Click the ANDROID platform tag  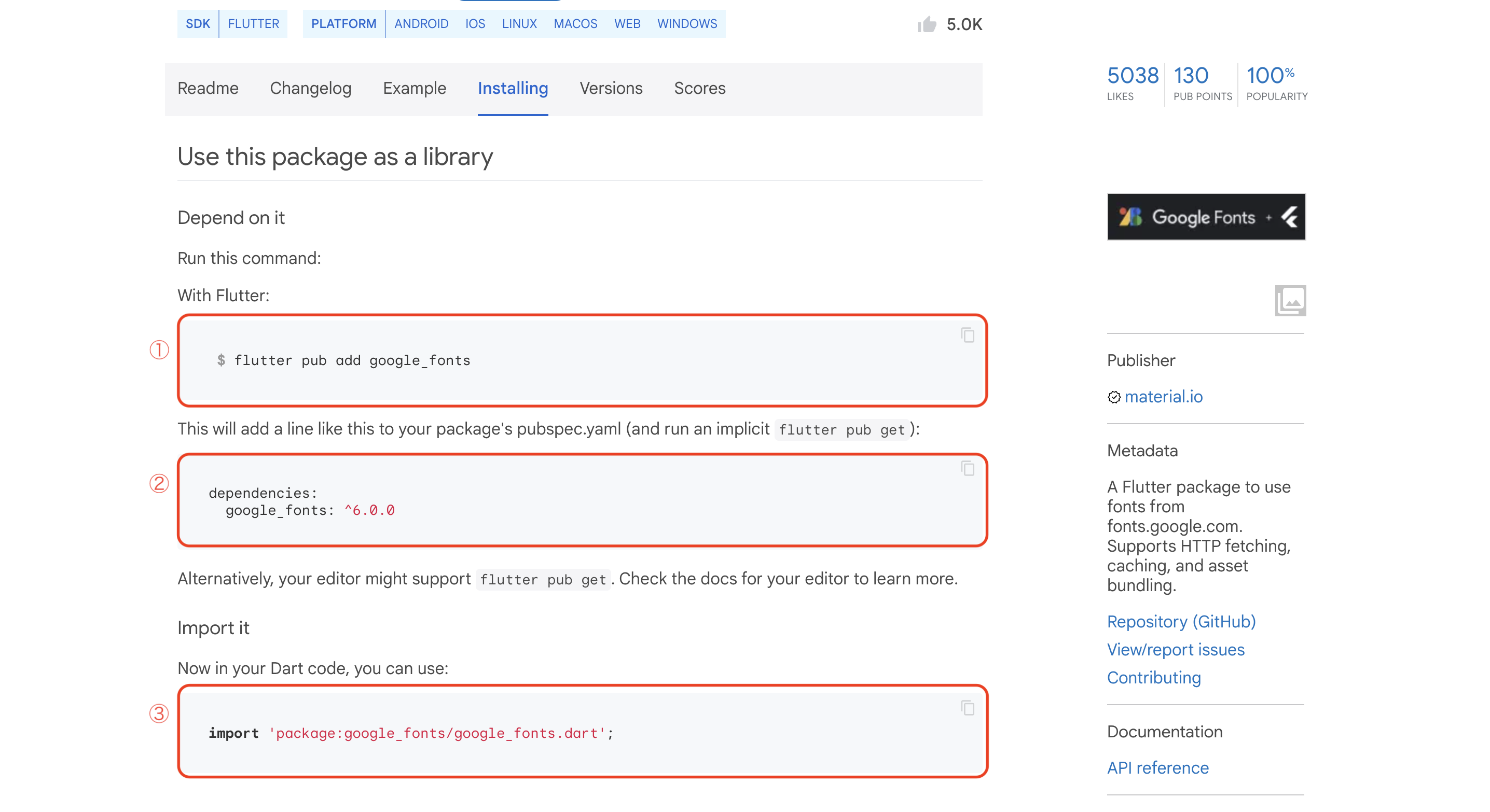[421, 24]
